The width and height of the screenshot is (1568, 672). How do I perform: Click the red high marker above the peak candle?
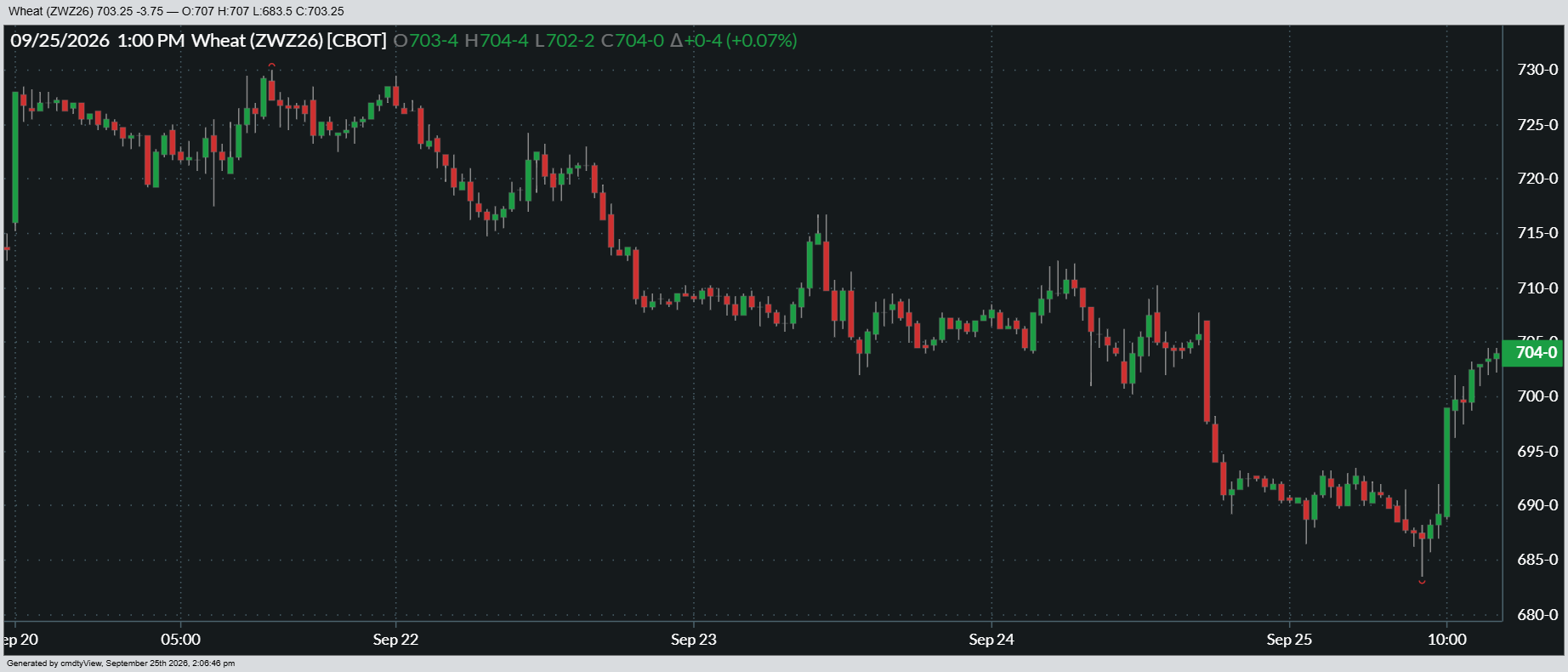[x=271, y=65]
